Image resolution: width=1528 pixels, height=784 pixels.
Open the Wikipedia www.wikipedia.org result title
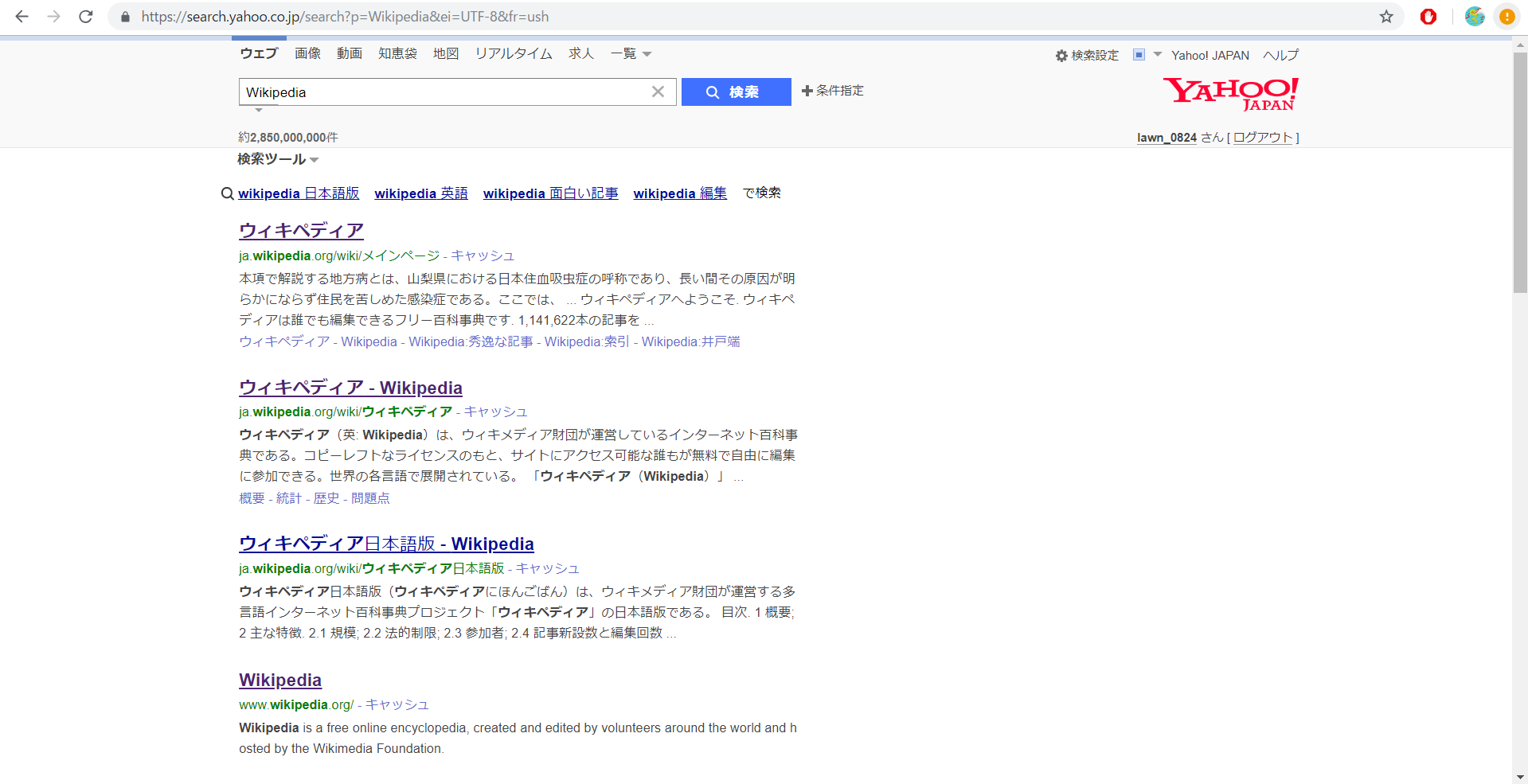(x=280, y=681)
